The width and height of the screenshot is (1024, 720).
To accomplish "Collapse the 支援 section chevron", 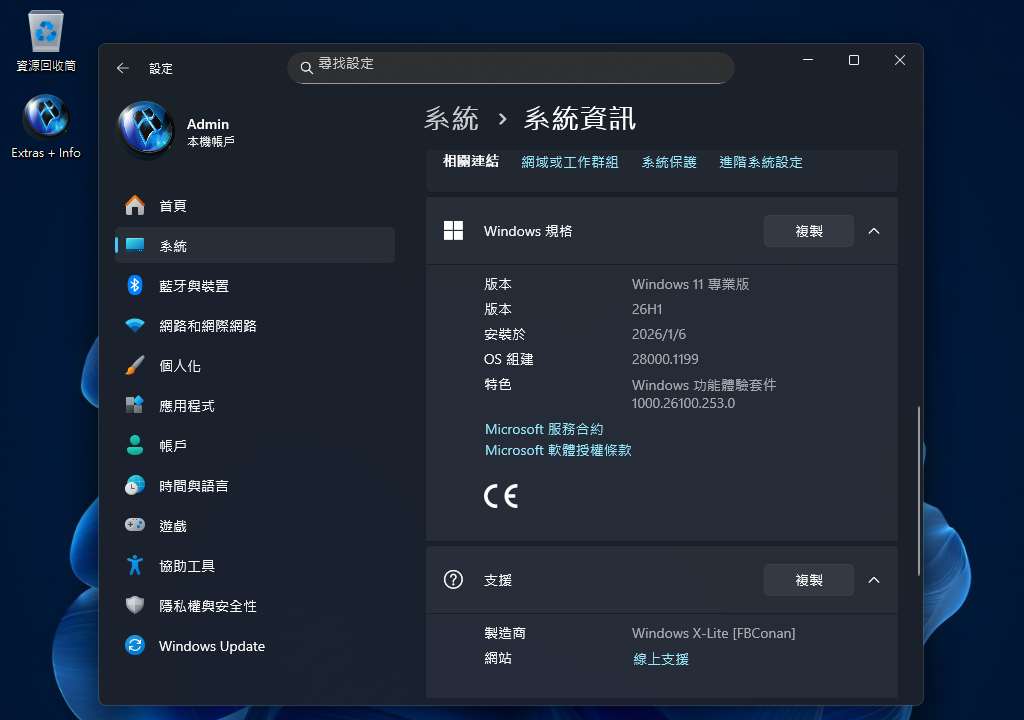I will [x=874, y=580].
